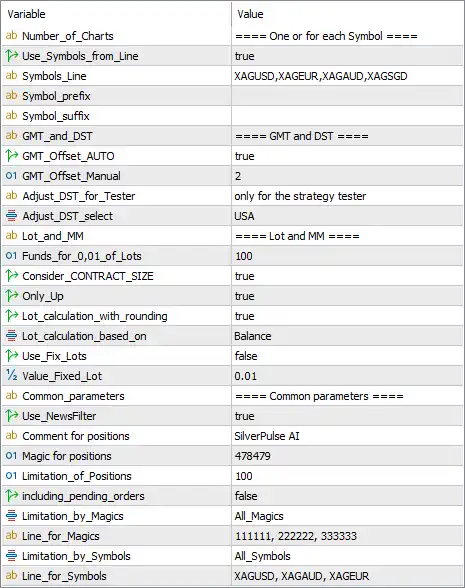
Task: Click the ab icon beside Comment for positions
Action: click(12, 436)
